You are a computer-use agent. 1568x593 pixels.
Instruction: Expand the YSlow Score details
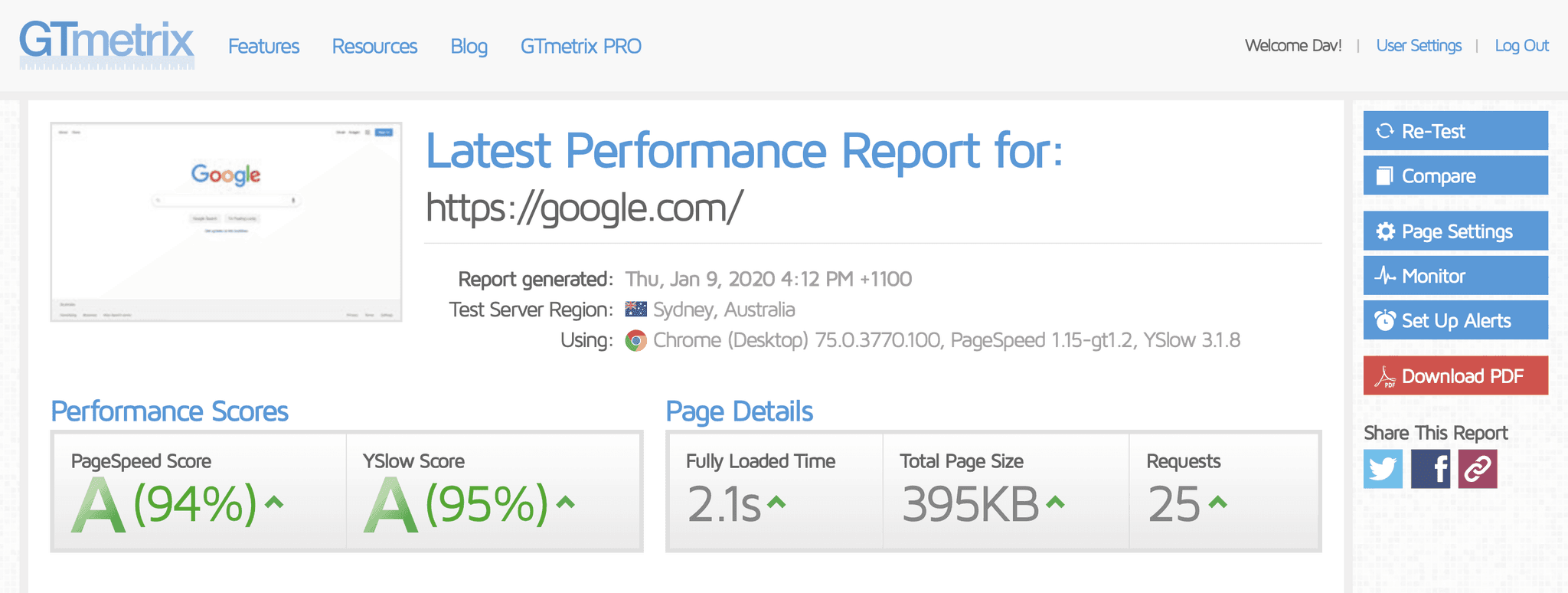click(564, 504)
